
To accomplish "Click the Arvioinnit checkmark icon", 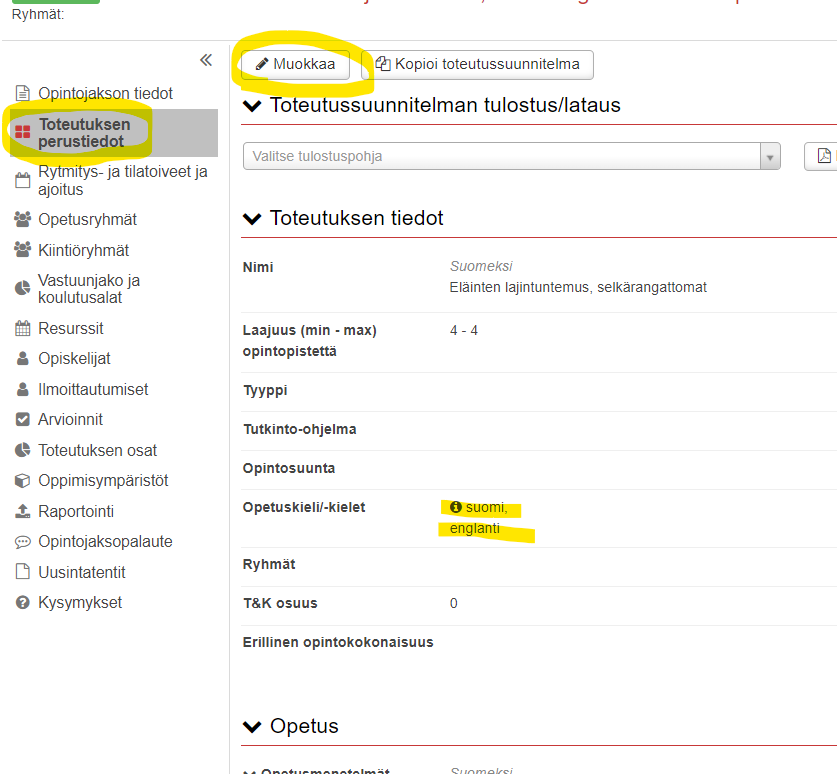I will pyautogui.click(x=22, y=420).
